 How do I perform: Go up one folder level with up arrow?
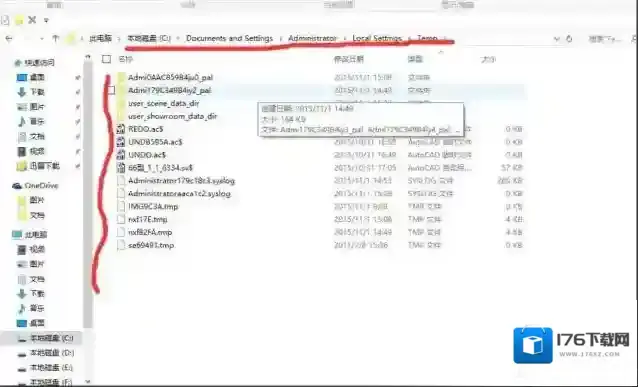[55, 38]
